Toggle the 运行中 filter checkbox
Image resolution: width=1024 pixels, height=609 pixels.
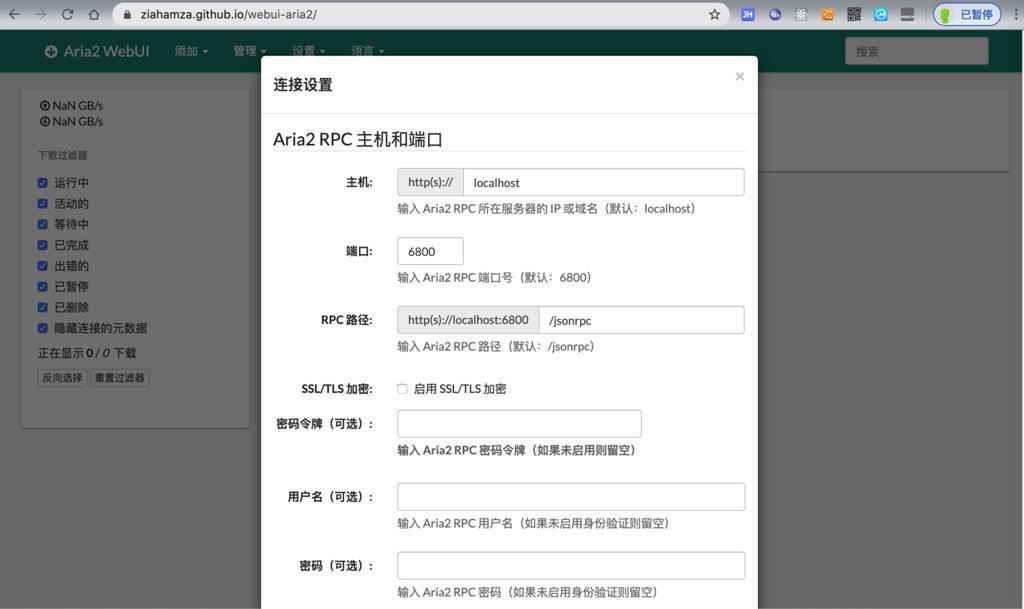pyautogui.click(x=42, y=183)
